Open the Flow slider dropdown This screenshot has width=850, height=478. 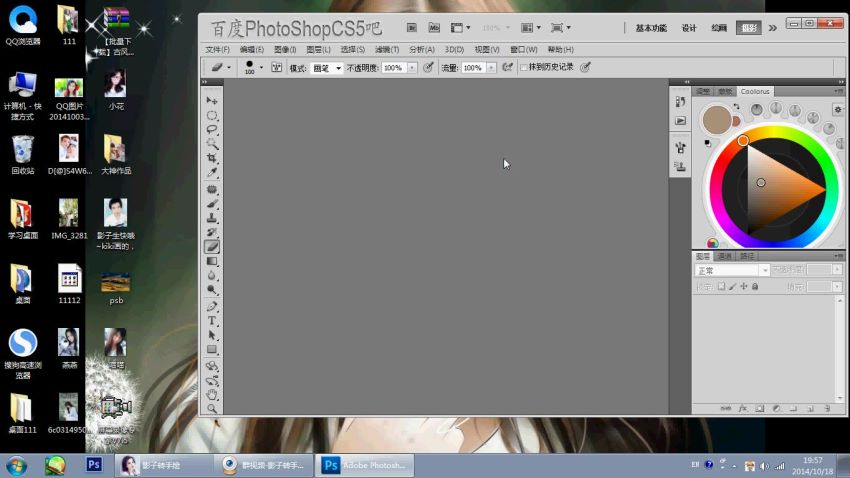point(491,68)
